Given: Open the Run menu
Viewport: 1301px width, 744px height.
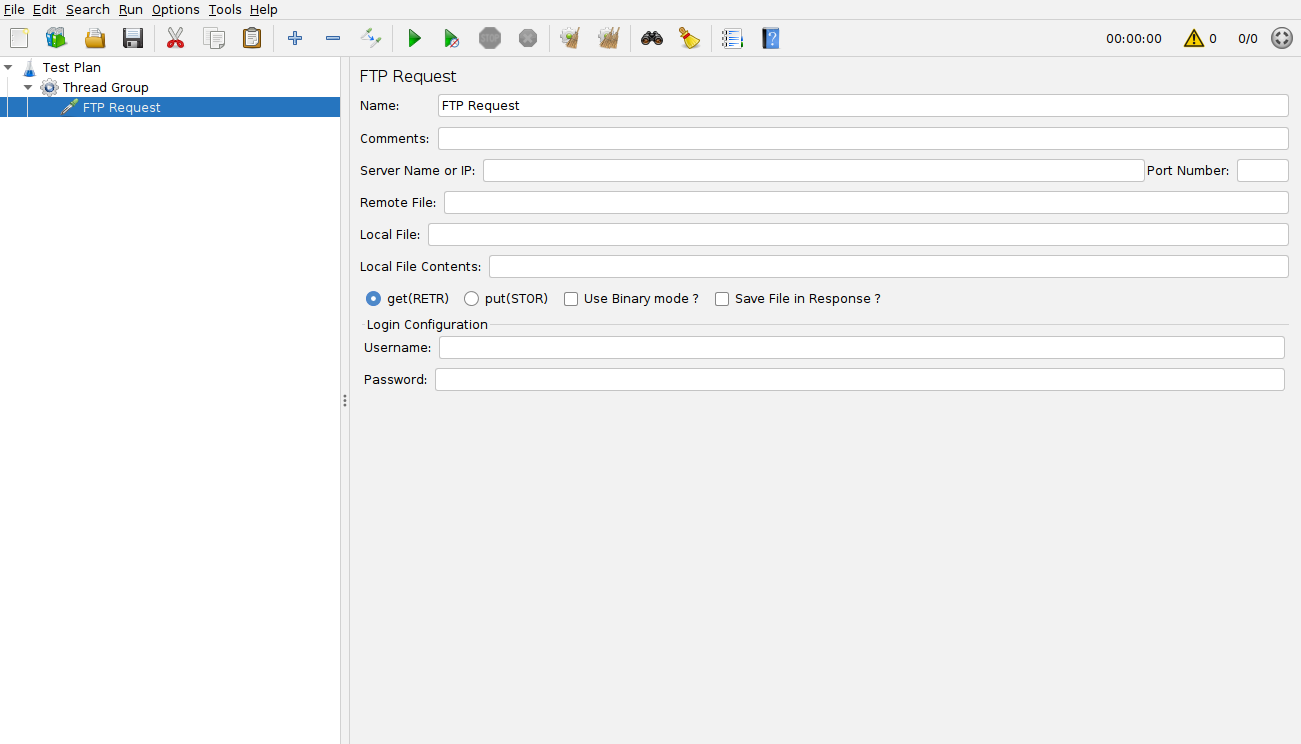Looking at the screenshot, I should [131, 9].
